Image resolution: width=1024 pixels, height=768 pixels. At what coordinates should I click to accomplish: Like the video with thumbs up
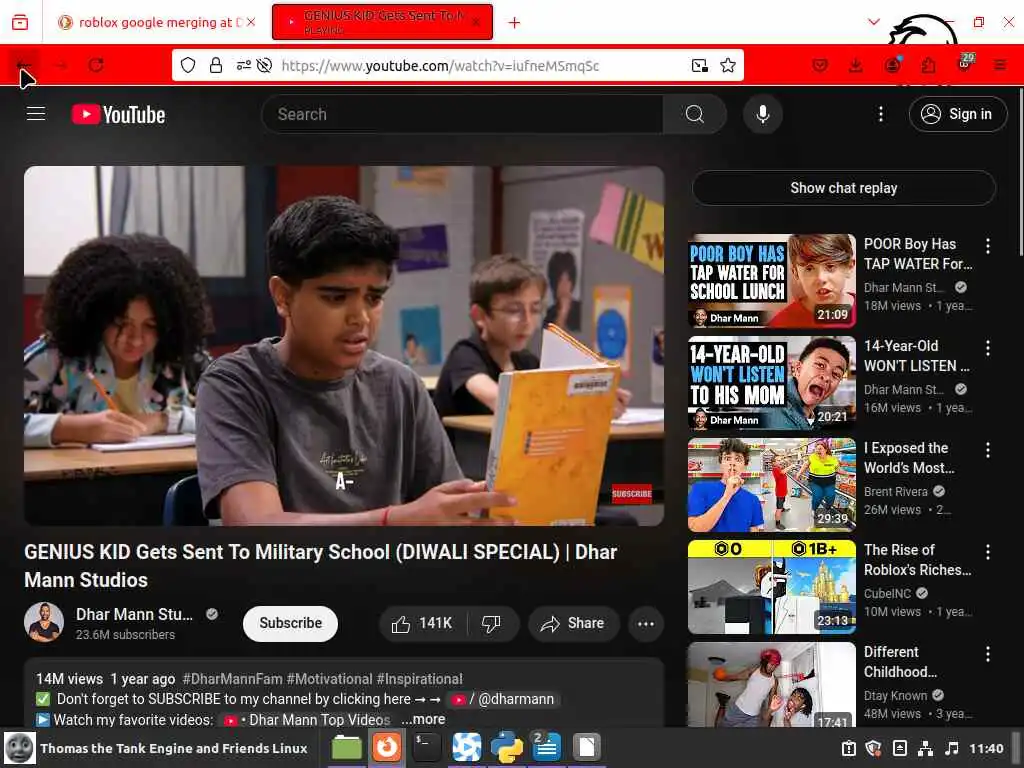tap(423, 624)
